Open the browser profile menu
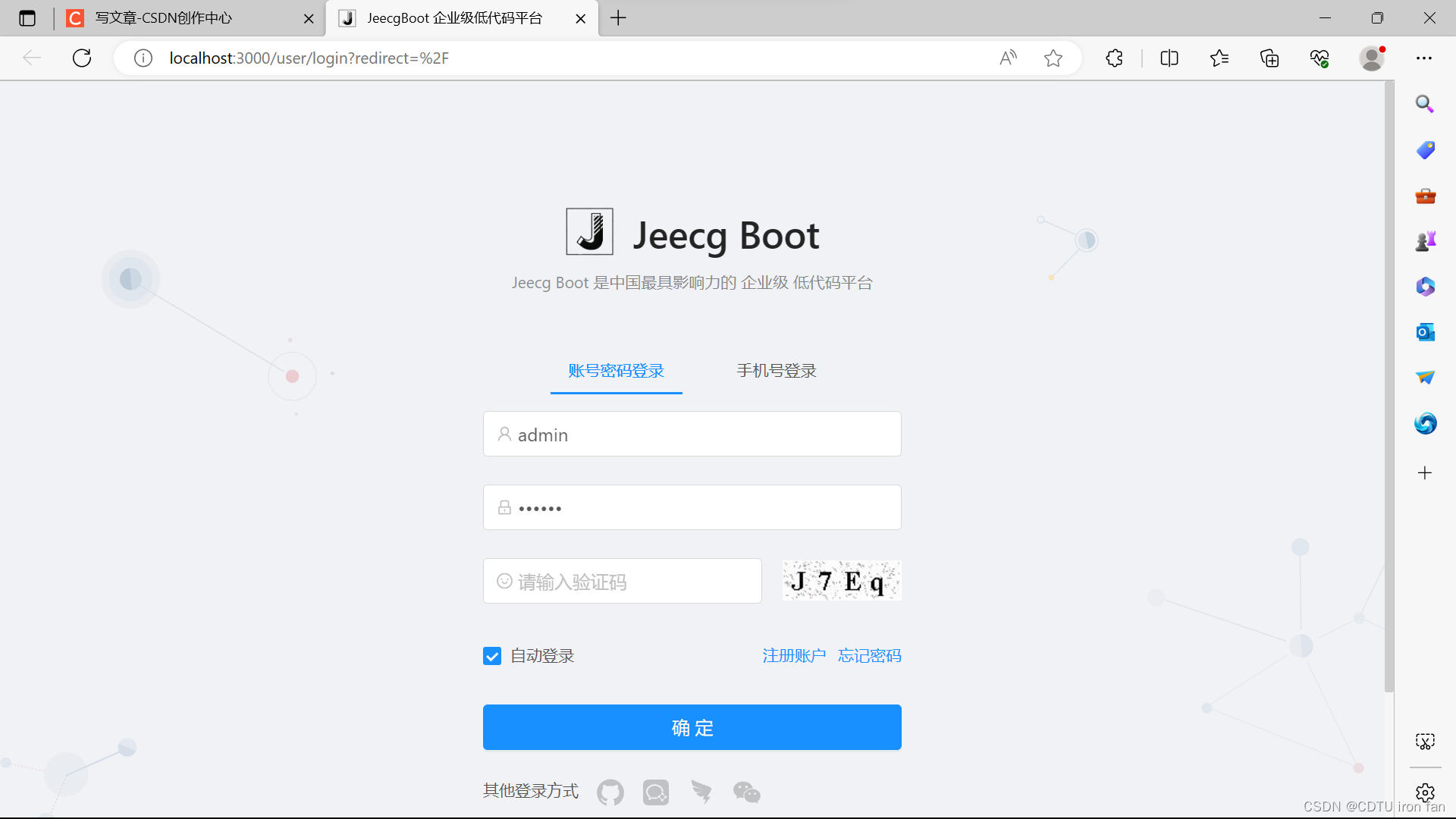The image size is (1456, 819). [x=1373, y=58]
